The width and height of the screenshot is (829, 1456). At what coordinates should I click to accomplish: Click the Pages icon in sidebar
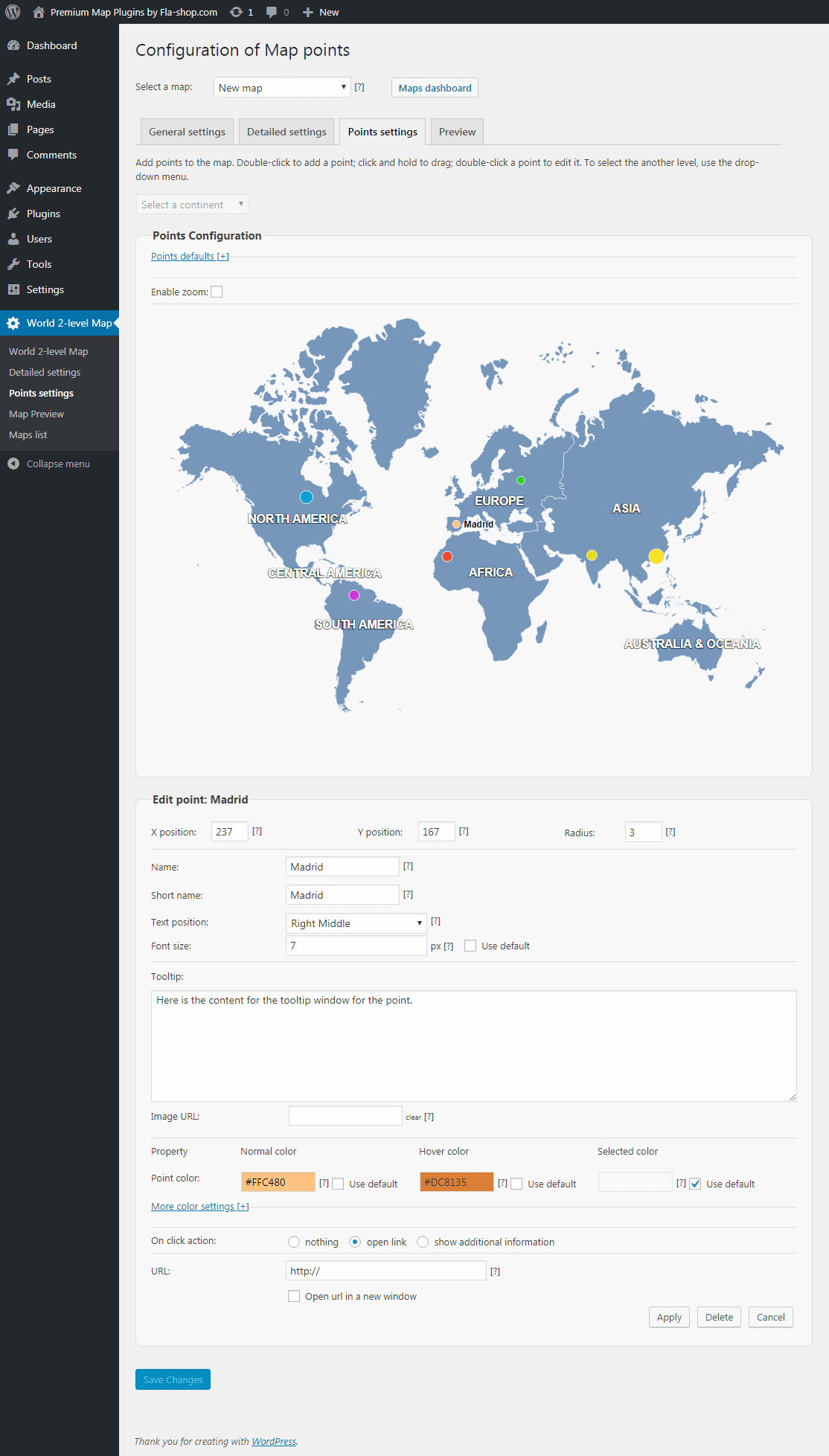point(13,129)
